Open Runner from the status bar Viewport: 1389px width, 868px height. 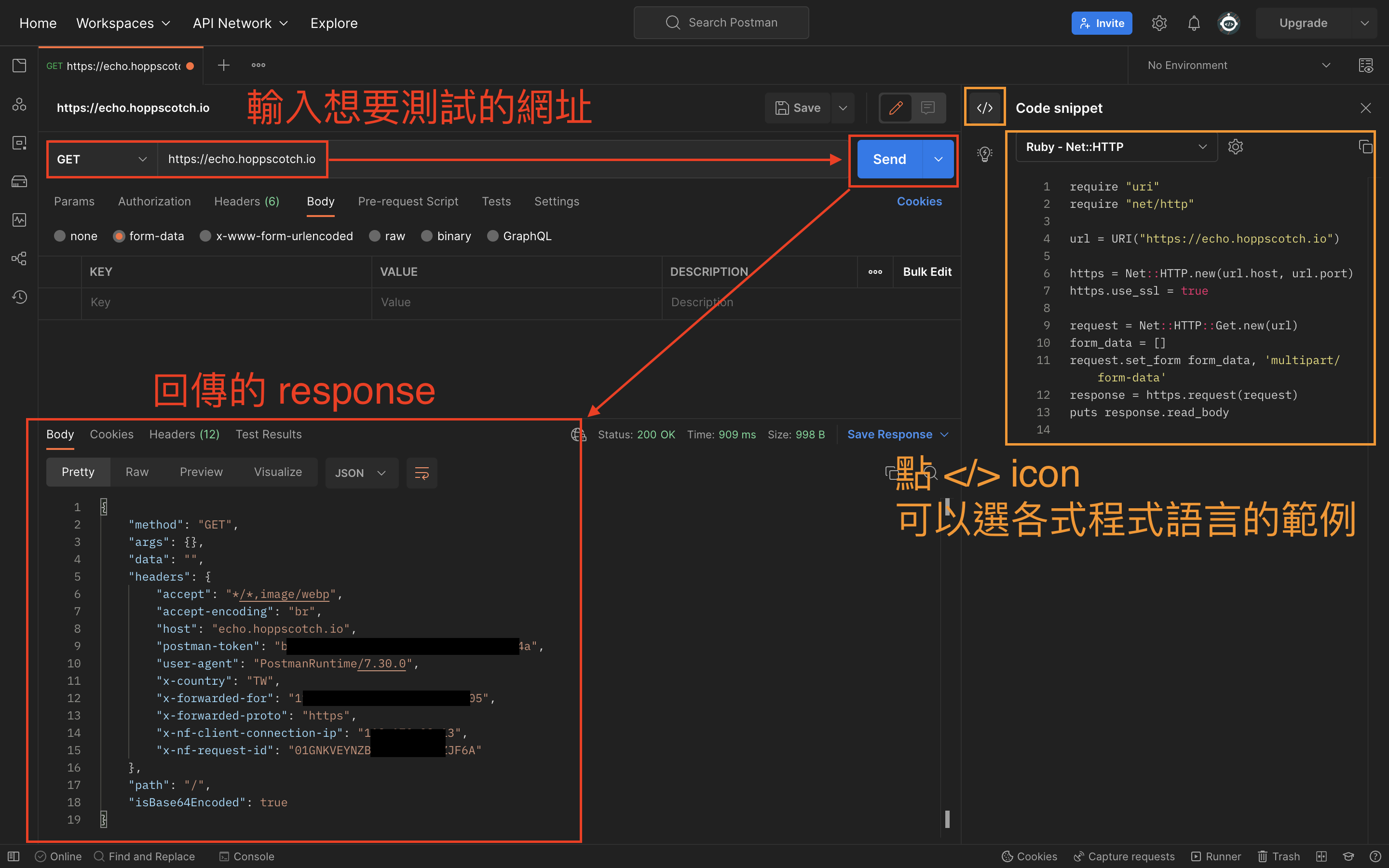[x=1217, y=856]
